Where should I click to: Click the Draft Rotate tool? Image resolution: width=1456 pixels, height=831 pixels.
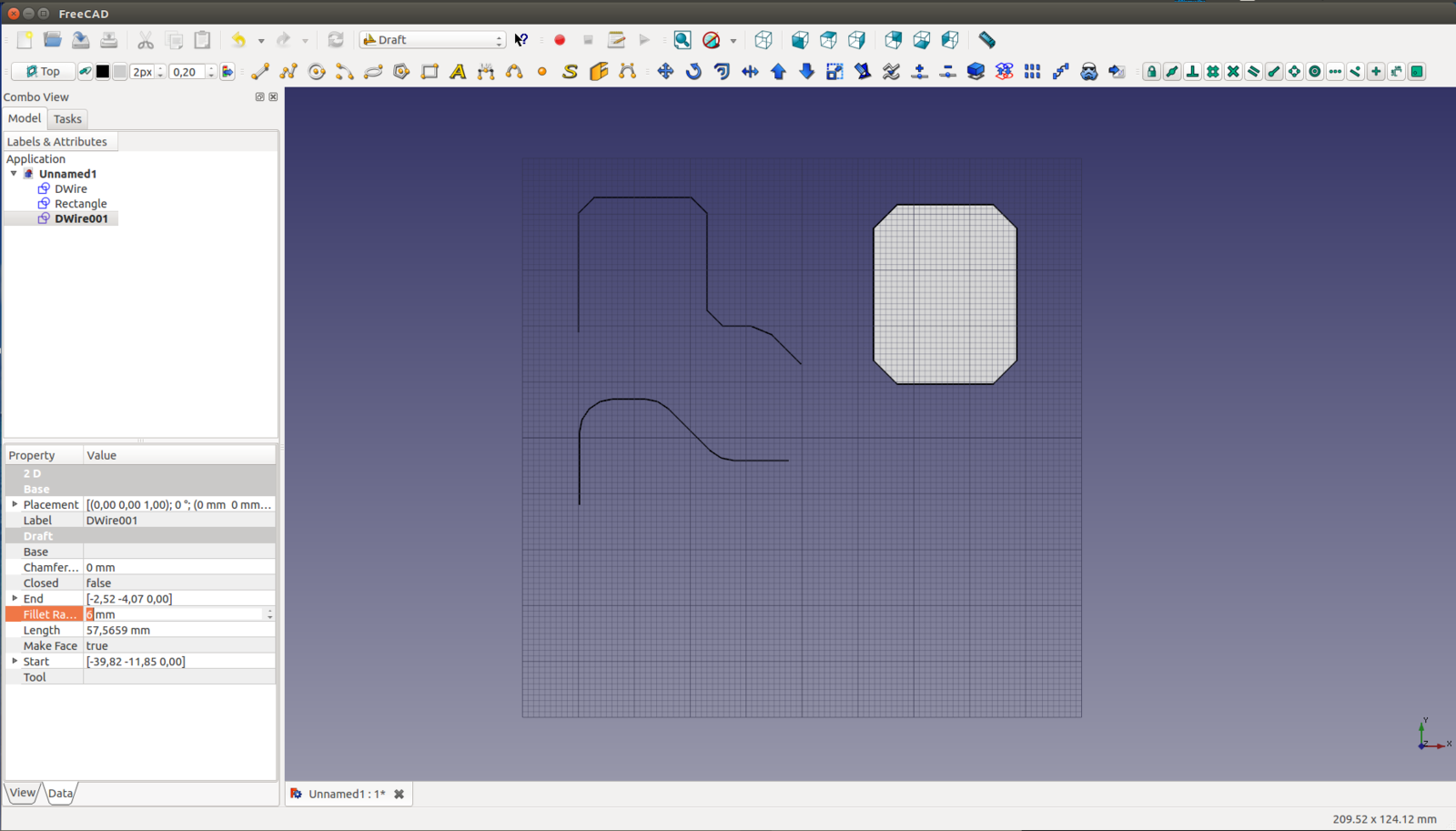point(693,72)
